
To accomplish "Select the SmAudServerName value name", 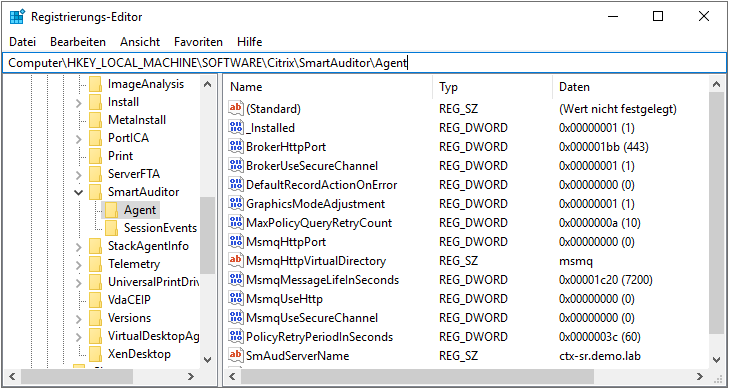I will 297,355.
